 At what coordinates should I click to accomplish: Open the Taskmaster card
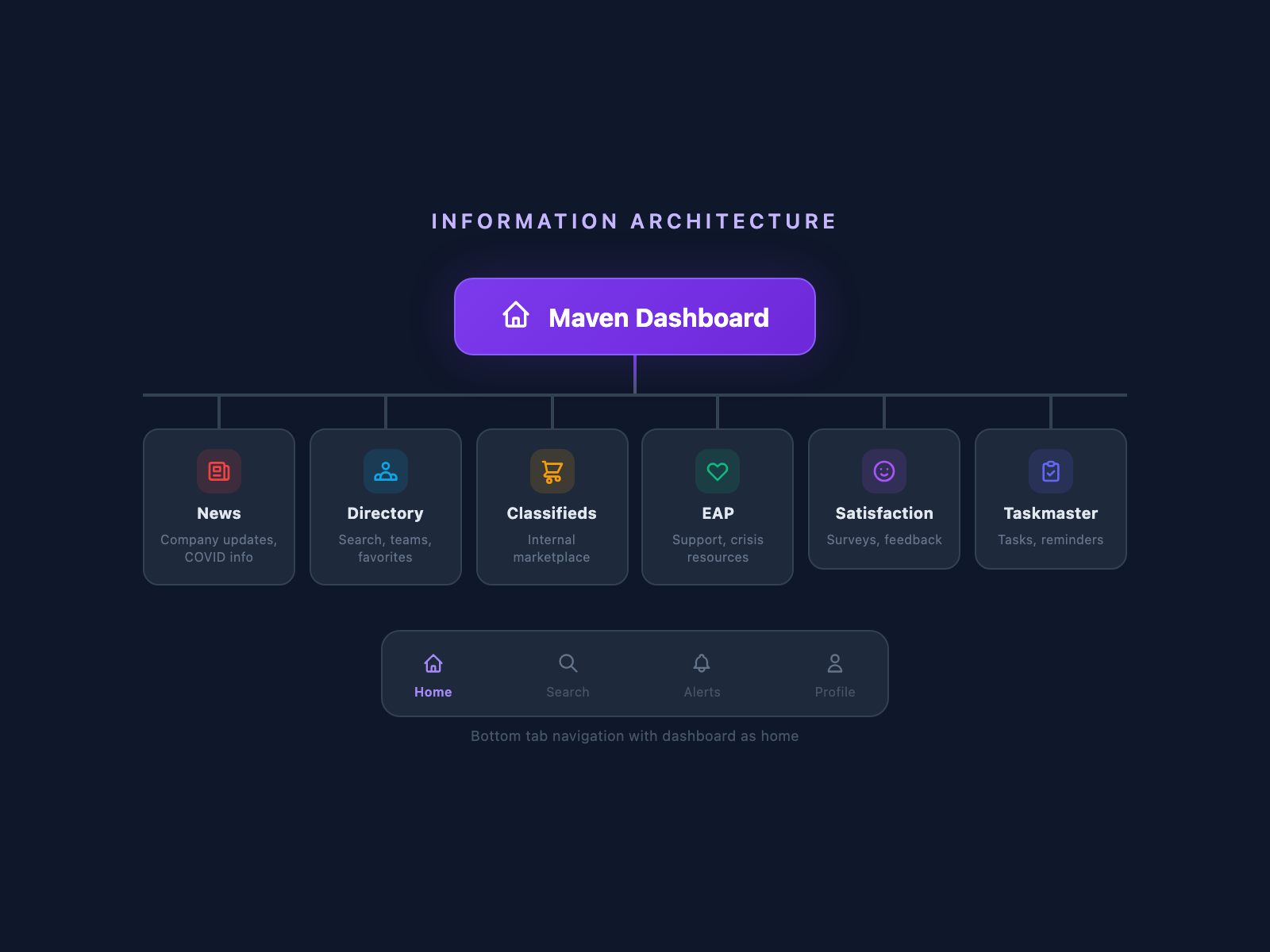(x=1051, y=500)
